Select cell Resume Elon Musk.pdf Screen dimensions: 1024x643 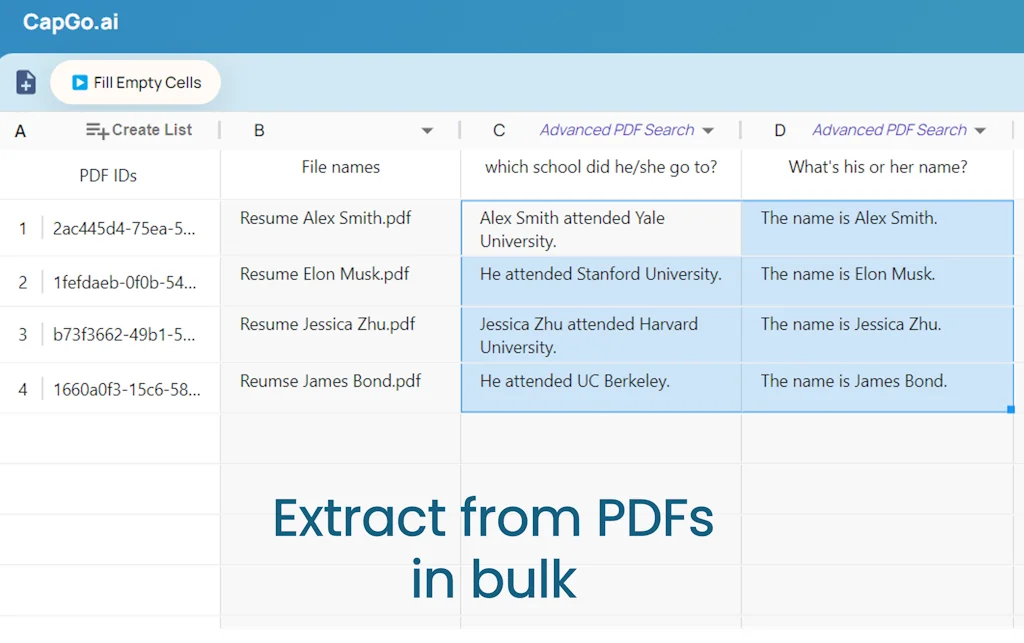pos(325,274)
